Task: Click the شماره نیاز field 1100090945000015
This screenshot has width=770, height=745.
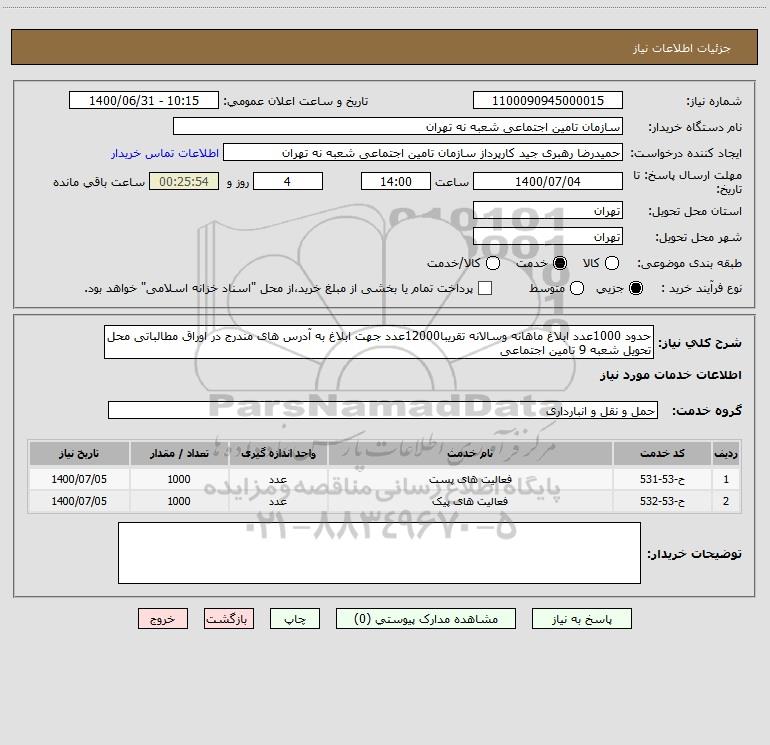Action: [x=548, y=101]
